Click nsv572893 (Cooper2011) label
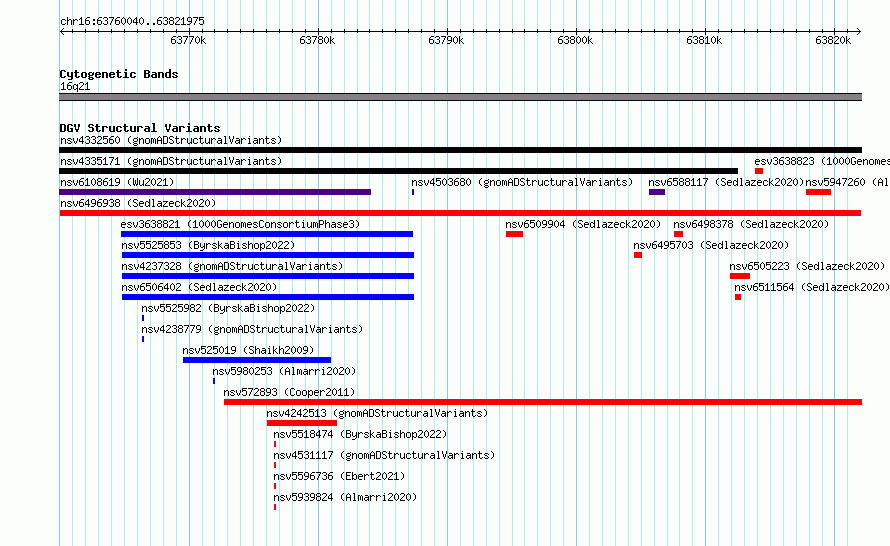The image size is (890, 546). (289, 392)
